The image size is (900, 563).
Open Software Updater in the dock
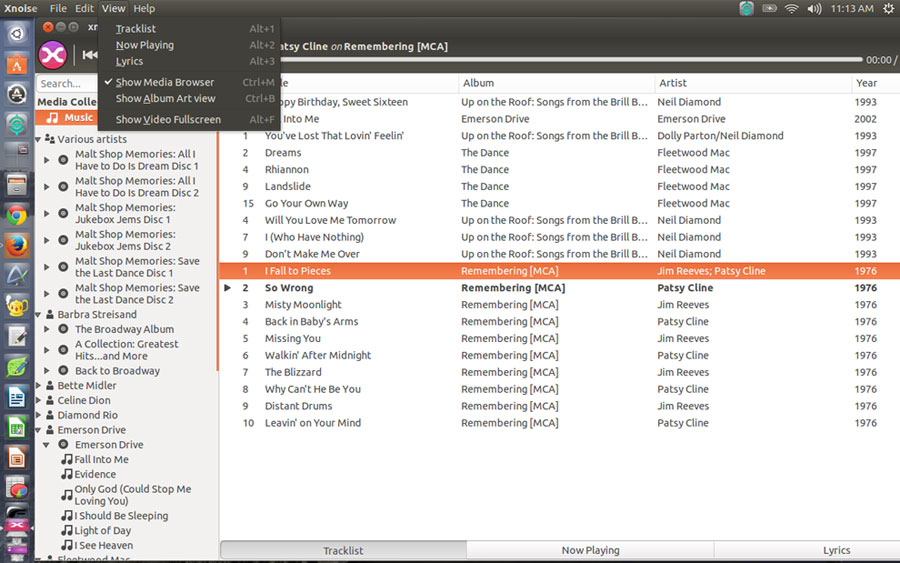pos(17,94)
